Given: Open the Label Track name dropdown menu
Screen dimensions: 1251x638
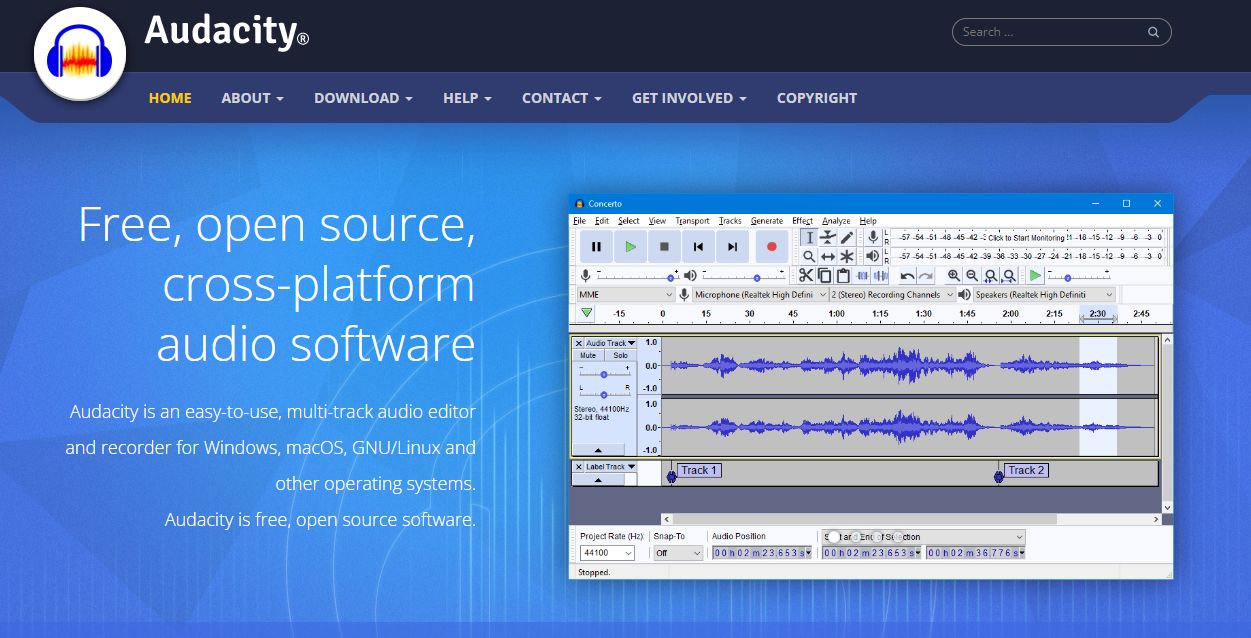Looking at the screenshot, I should [x=611, y=466].
